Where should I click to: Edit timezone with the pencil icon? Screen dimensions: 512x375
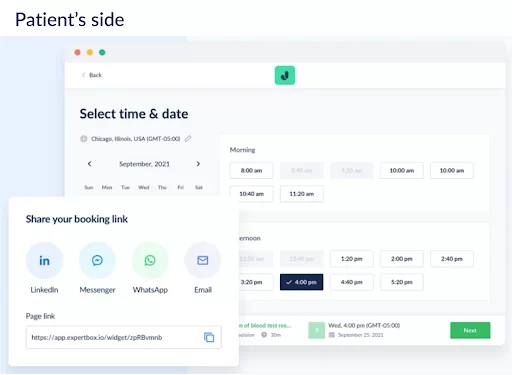coord(188,138)
